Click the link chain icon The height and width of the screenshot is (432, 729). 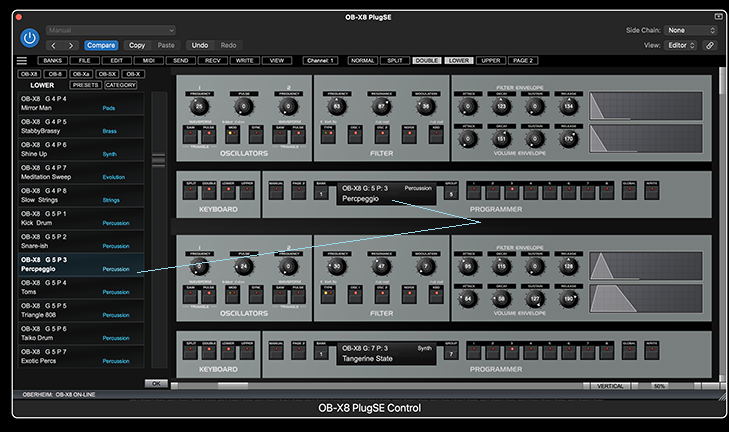709,45
